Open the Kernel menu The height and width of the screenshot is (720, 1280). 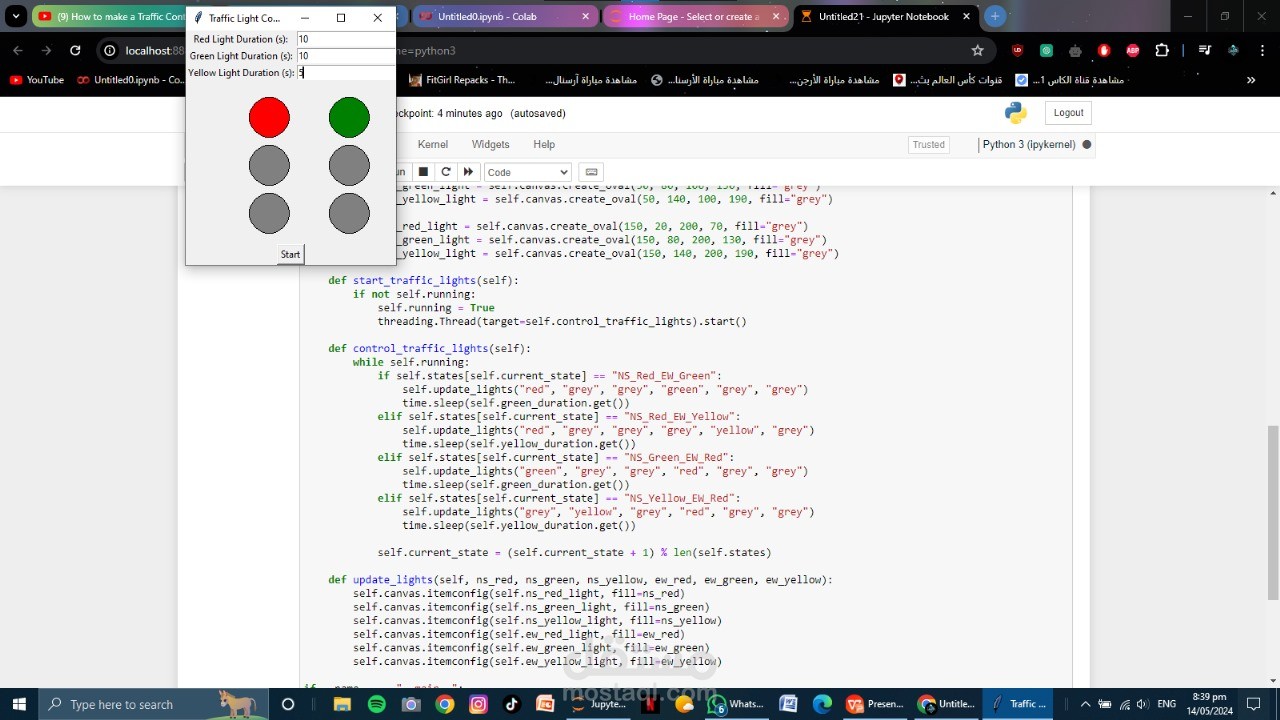pyautogui.click(x=432, y=144)
